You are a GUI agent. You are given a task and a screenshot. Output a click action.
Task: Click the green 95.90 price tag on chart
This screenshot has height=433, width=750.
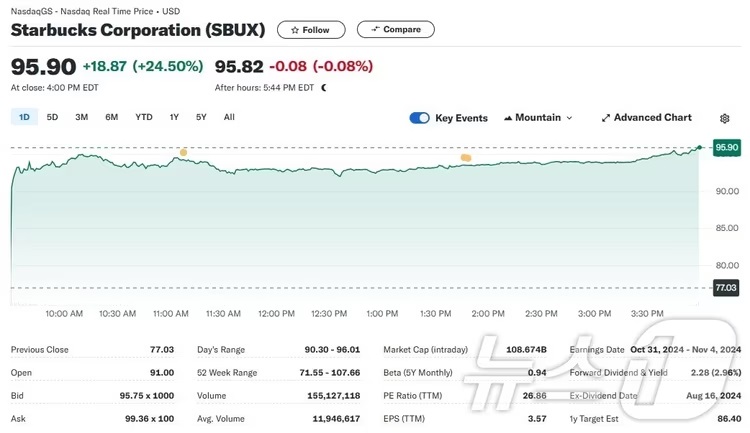click(x=726, y=147)
